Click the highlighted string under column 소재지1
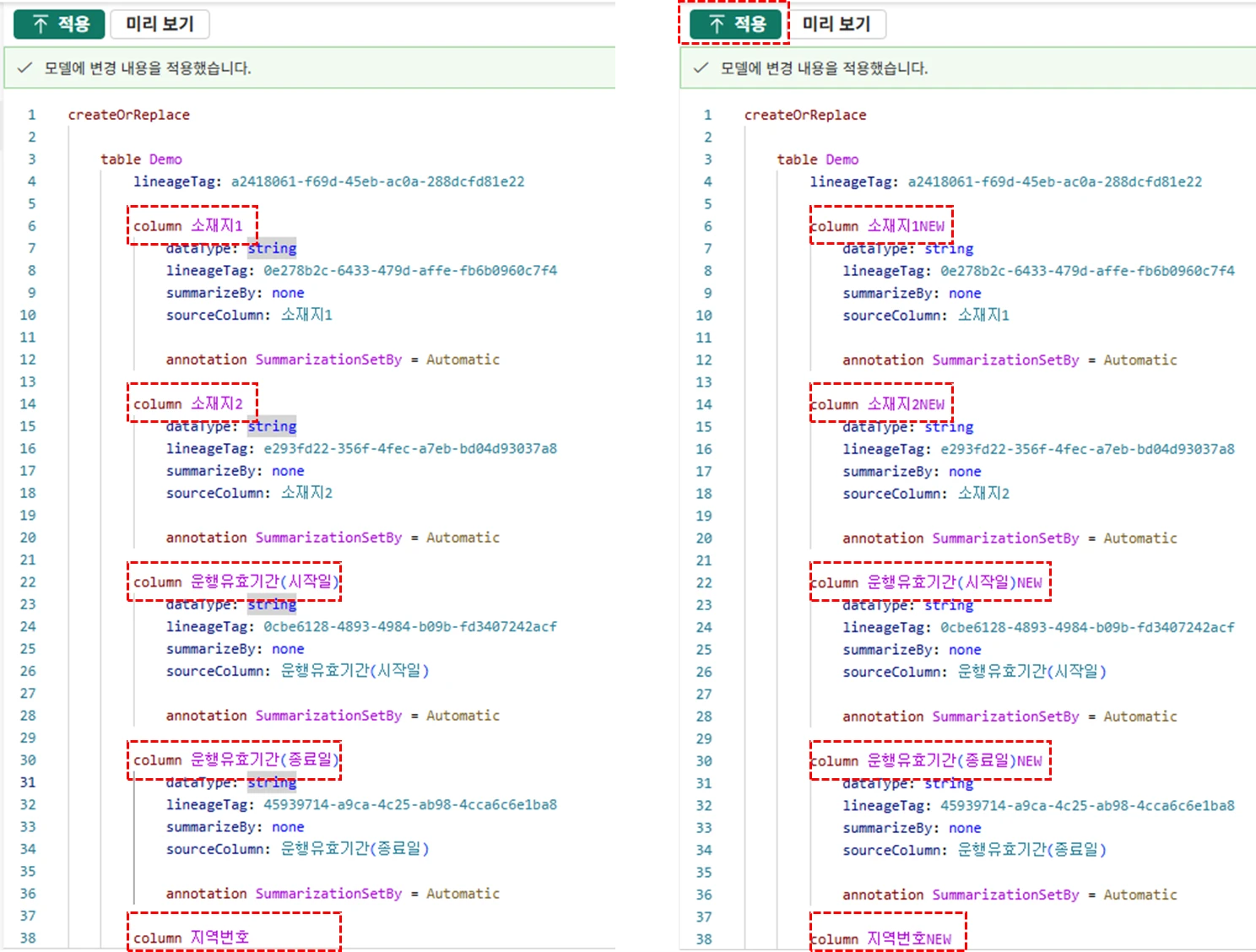Screen dimensions: 1256x952 click(272, 248)
